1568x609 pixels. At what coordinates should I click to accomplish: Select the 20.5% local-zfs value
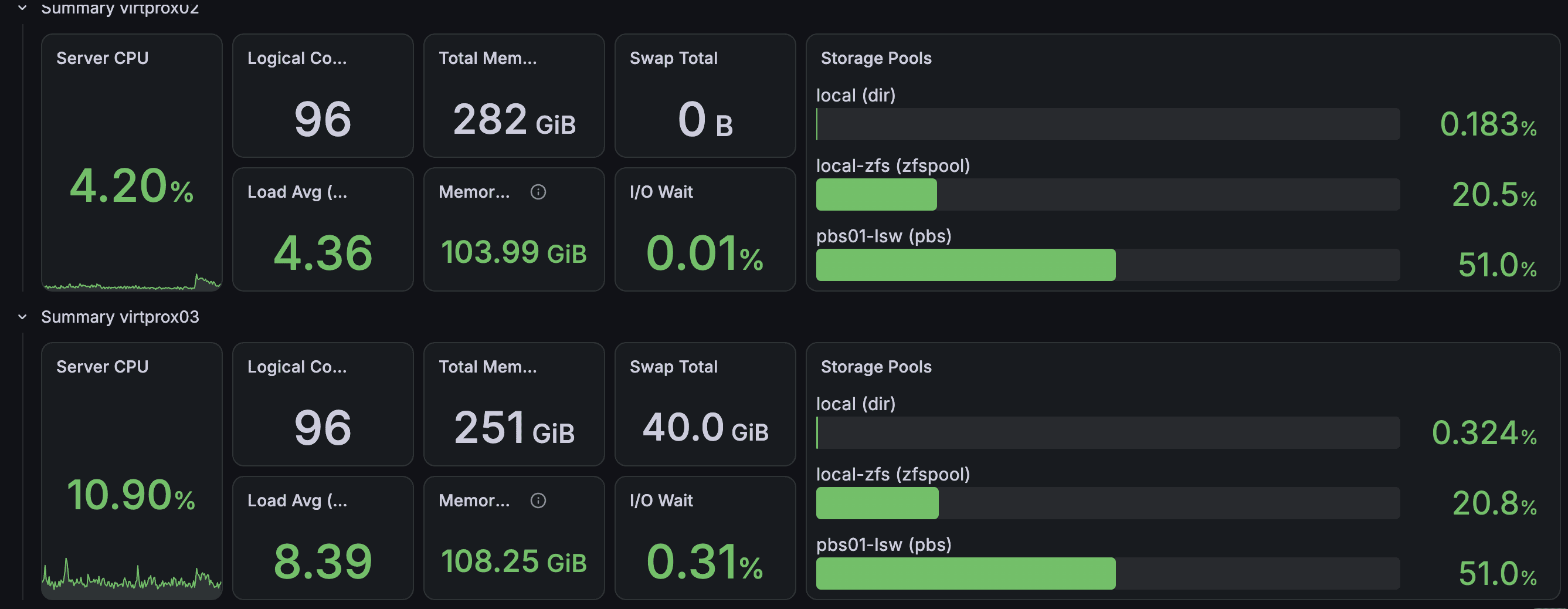tap(1494, 195)
